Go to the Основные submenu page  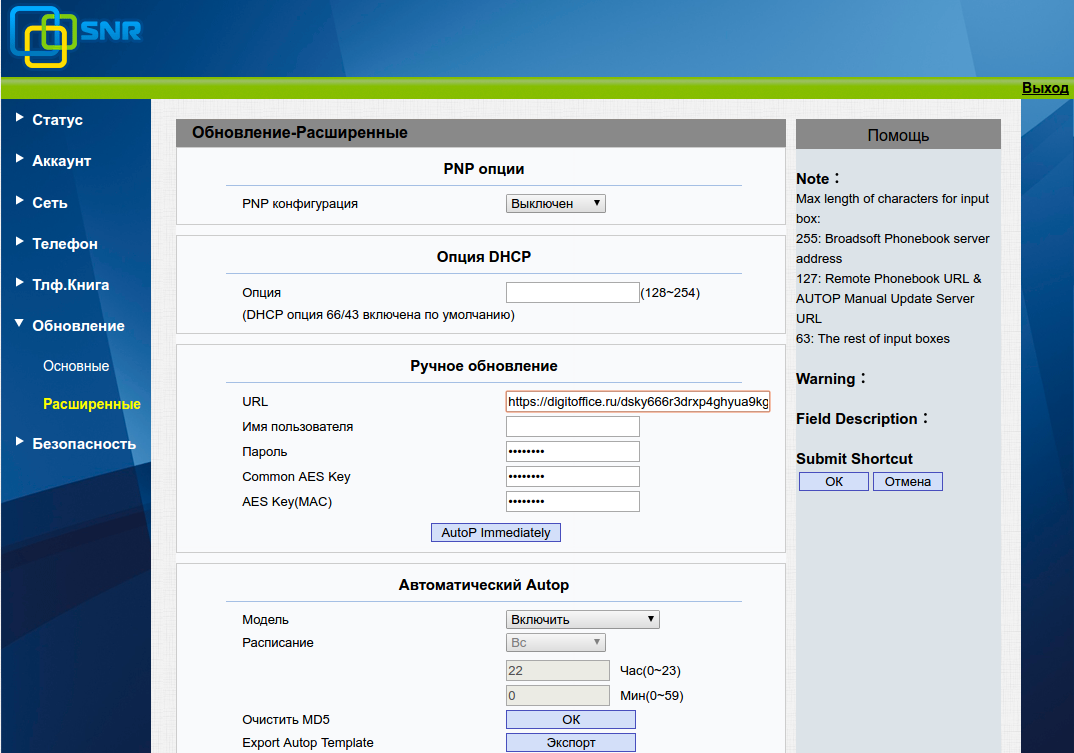[76, 367]
